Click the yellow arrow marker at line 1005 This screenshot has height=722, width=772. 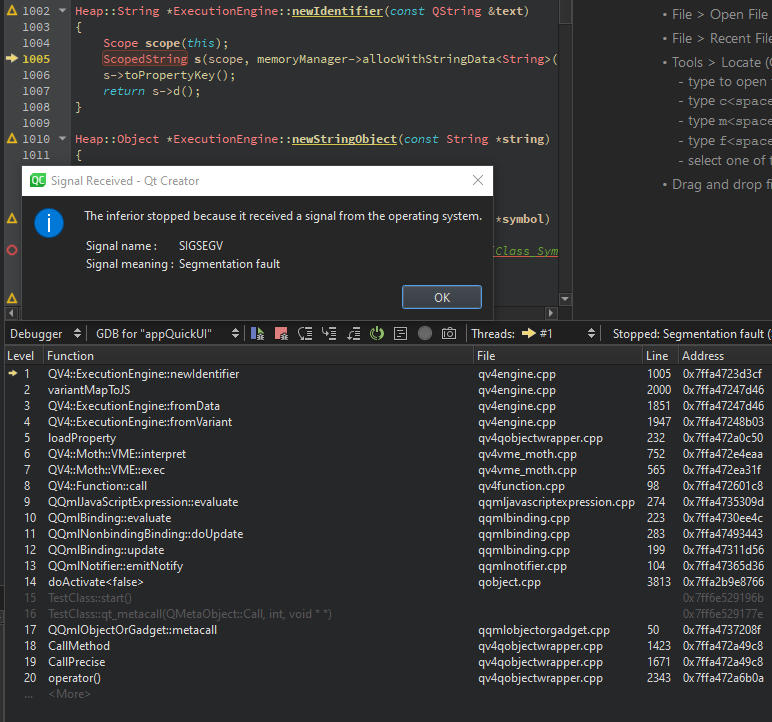12,59
